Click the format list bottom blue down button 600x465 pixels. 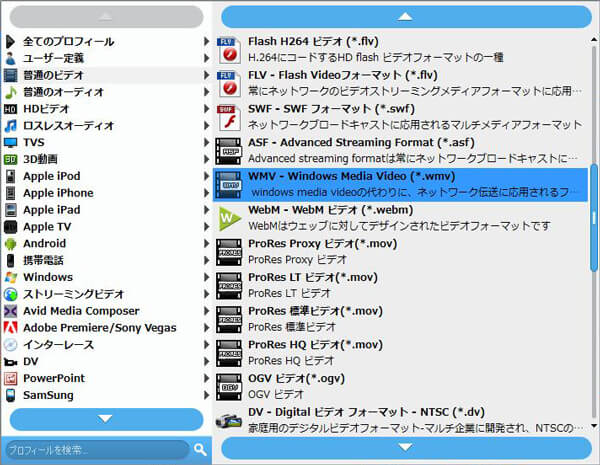406,447
